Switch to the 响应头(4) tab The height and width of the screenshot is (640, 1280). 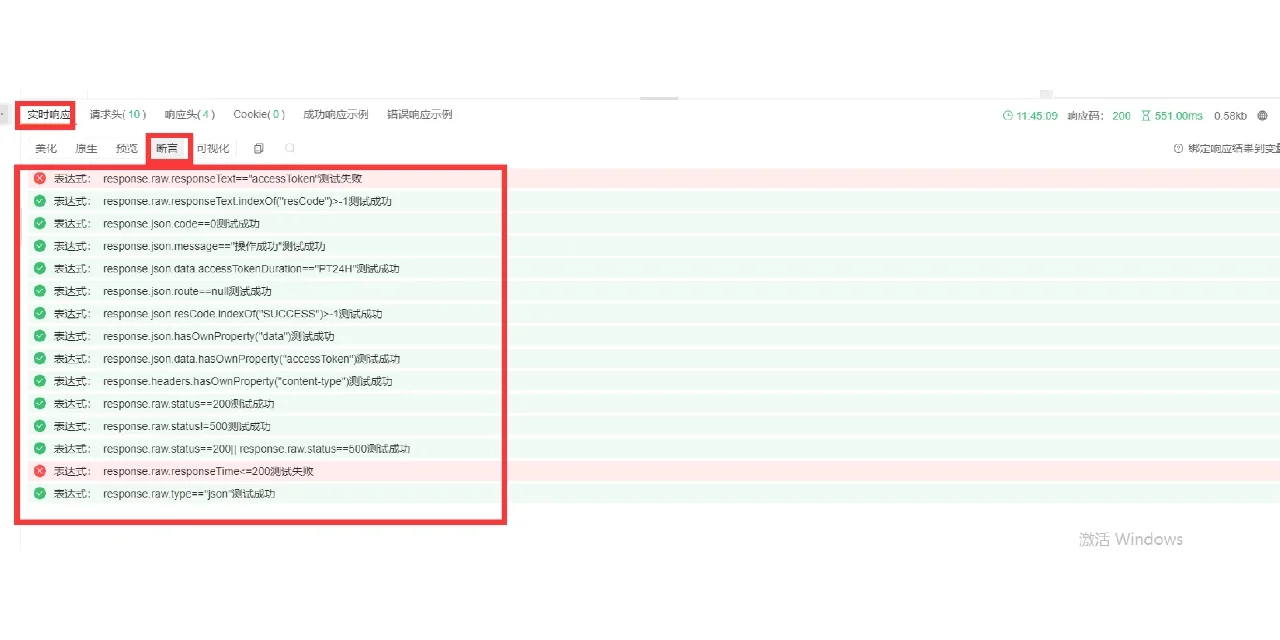click(x=188, y=115)
